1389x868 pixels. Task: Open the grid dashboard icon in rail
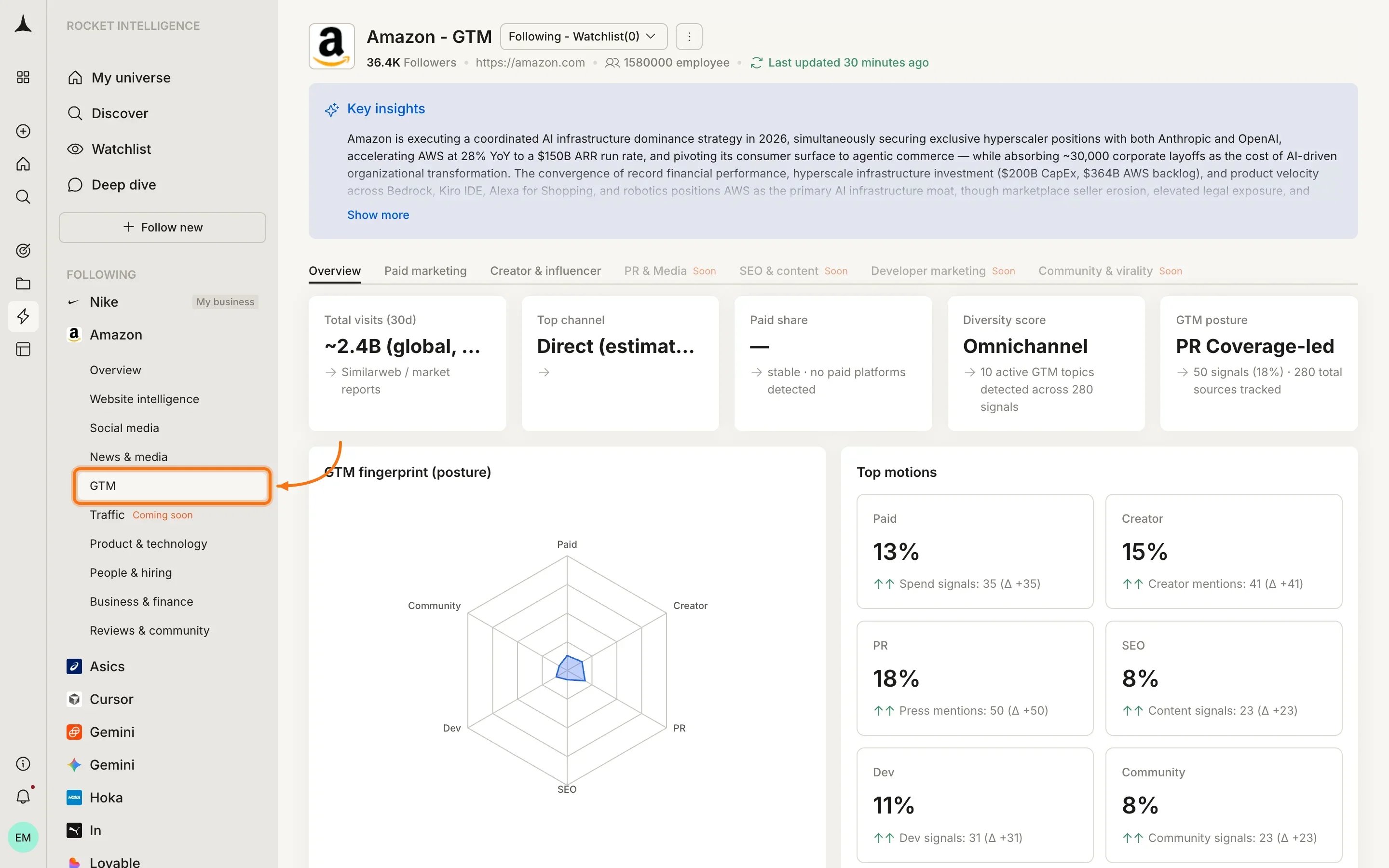point(23,77)
